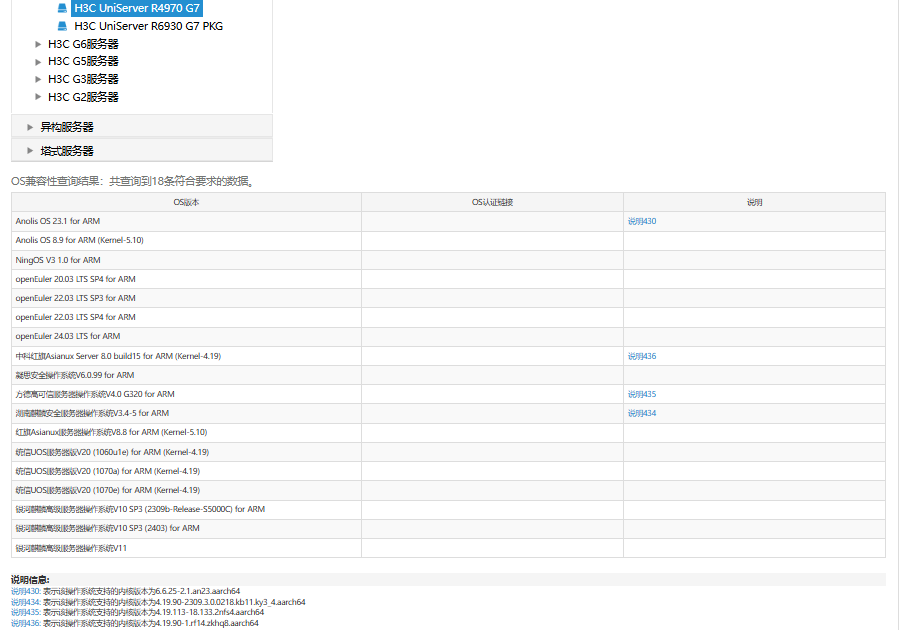
Task: Select the H3C UniServer R4970 G7 tree label
Action: click(137, 8)
